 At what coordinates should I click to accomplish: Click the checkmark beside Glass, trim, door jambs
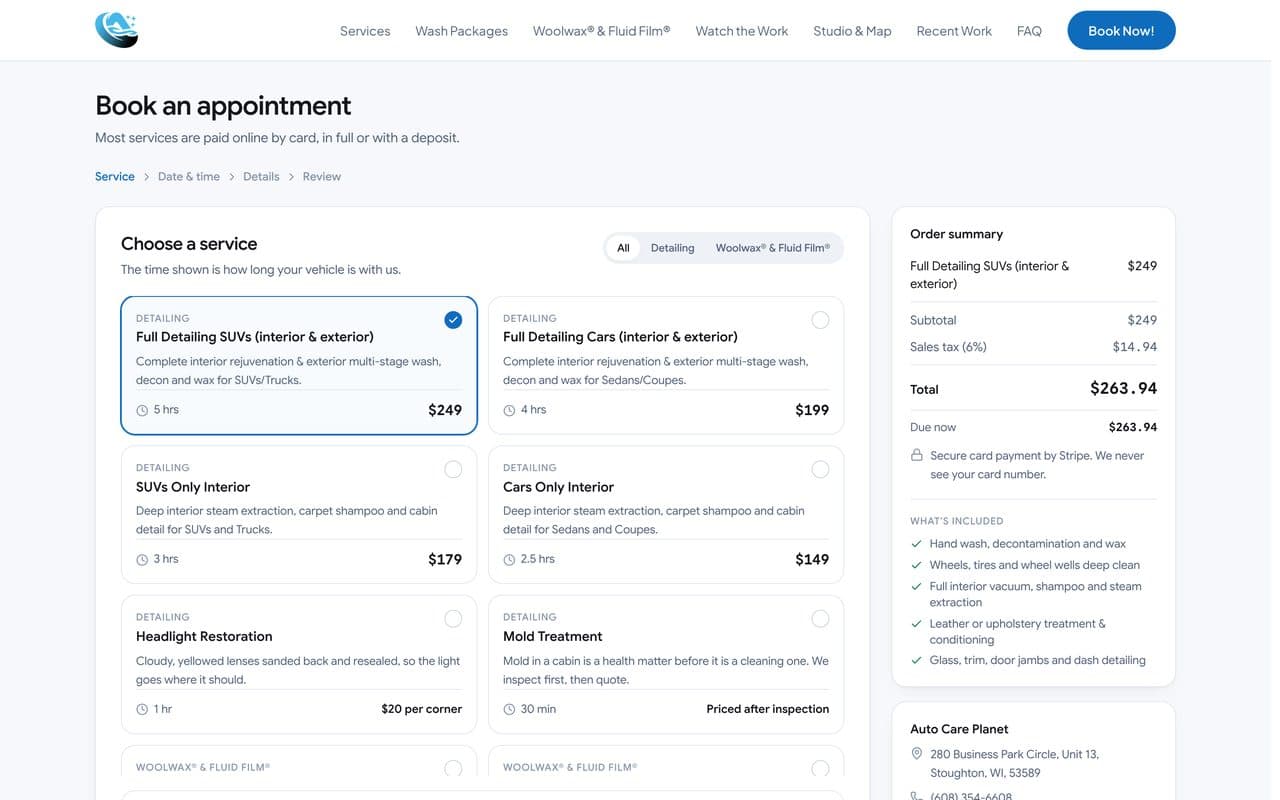coord(916,660)
